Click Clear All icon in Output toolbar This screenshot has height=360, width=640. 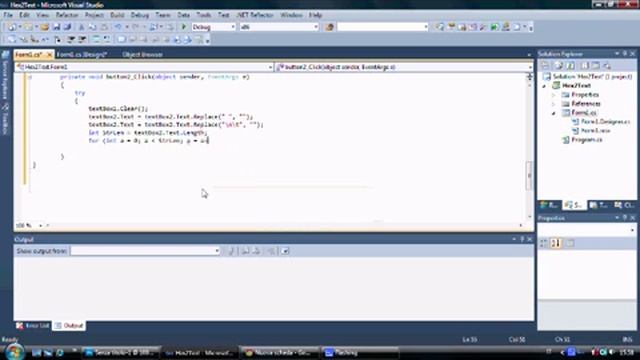click(271, 251)
